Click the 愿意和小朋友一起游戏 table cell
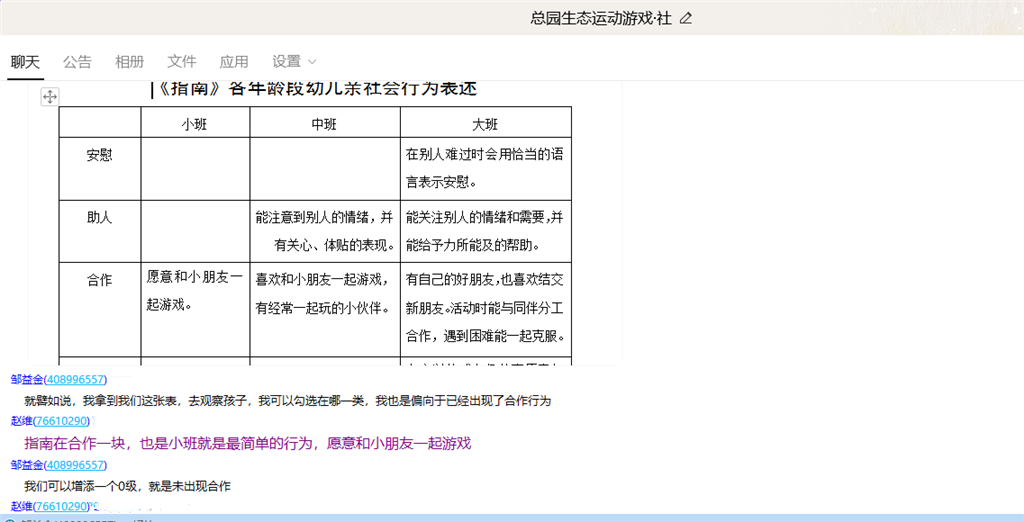Image resolution: width=1024 pixels, height=522 pixels. 194,291
